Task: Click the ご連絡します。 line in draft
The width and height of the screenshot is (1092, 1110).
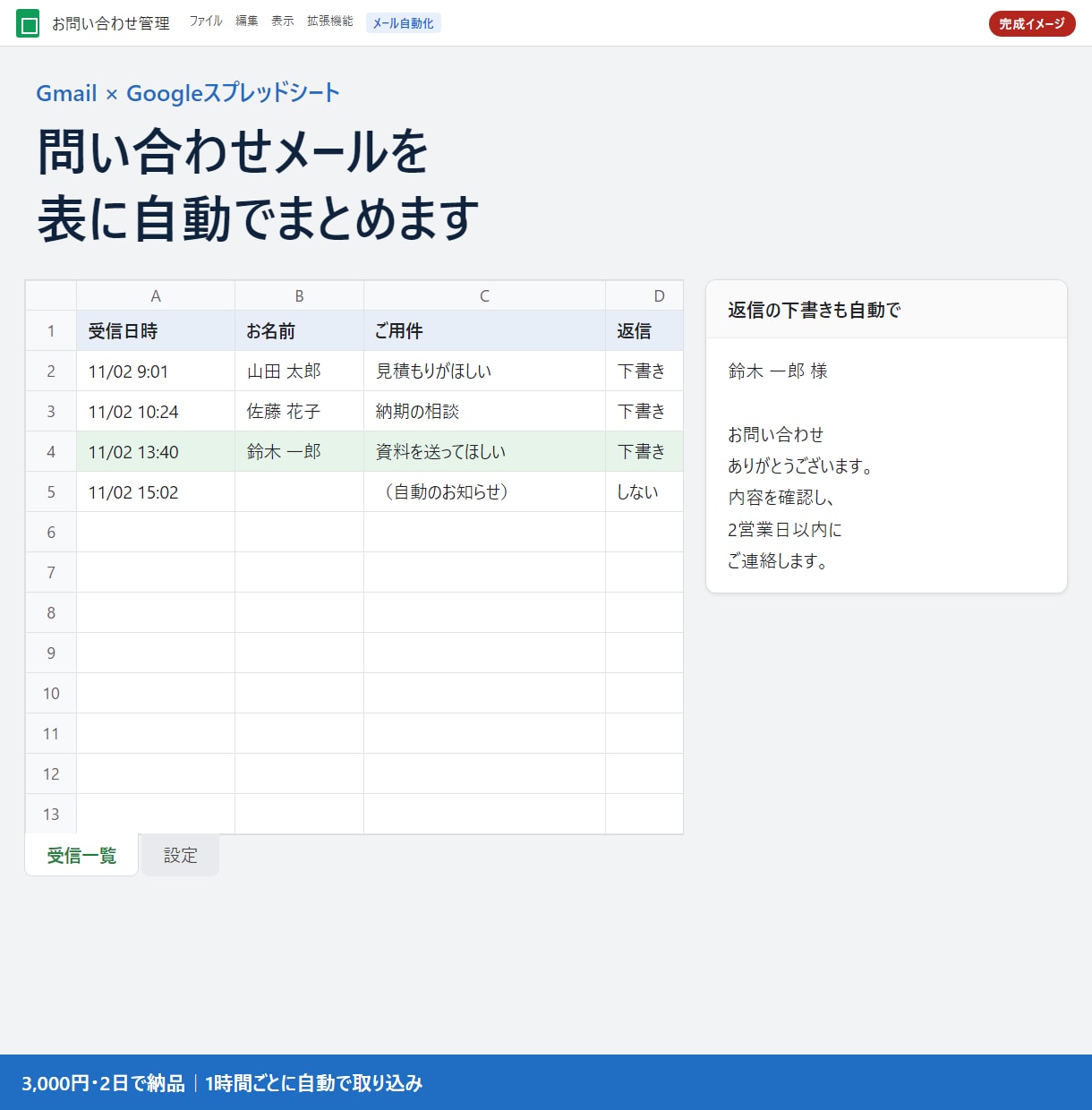Action: (778, 561)
